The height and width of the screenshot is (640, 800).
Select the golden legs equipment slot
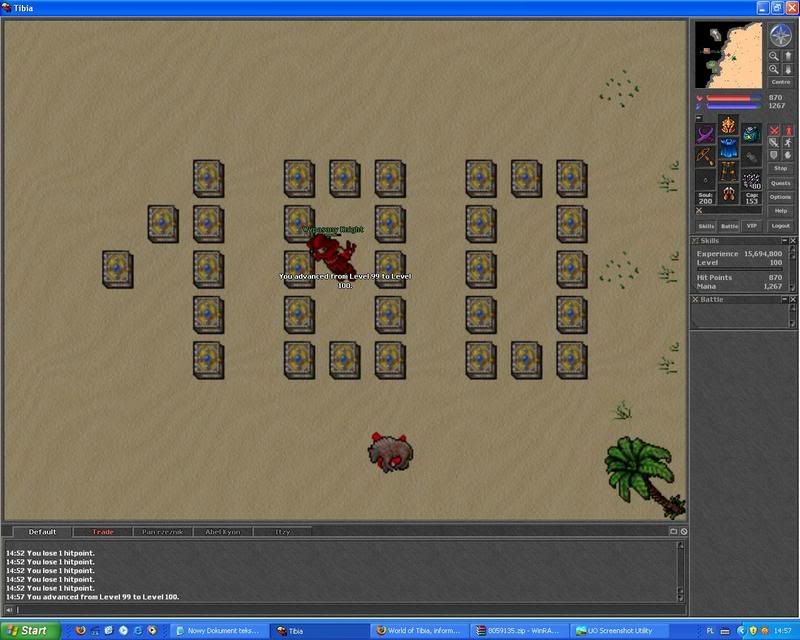pos(728,171)
